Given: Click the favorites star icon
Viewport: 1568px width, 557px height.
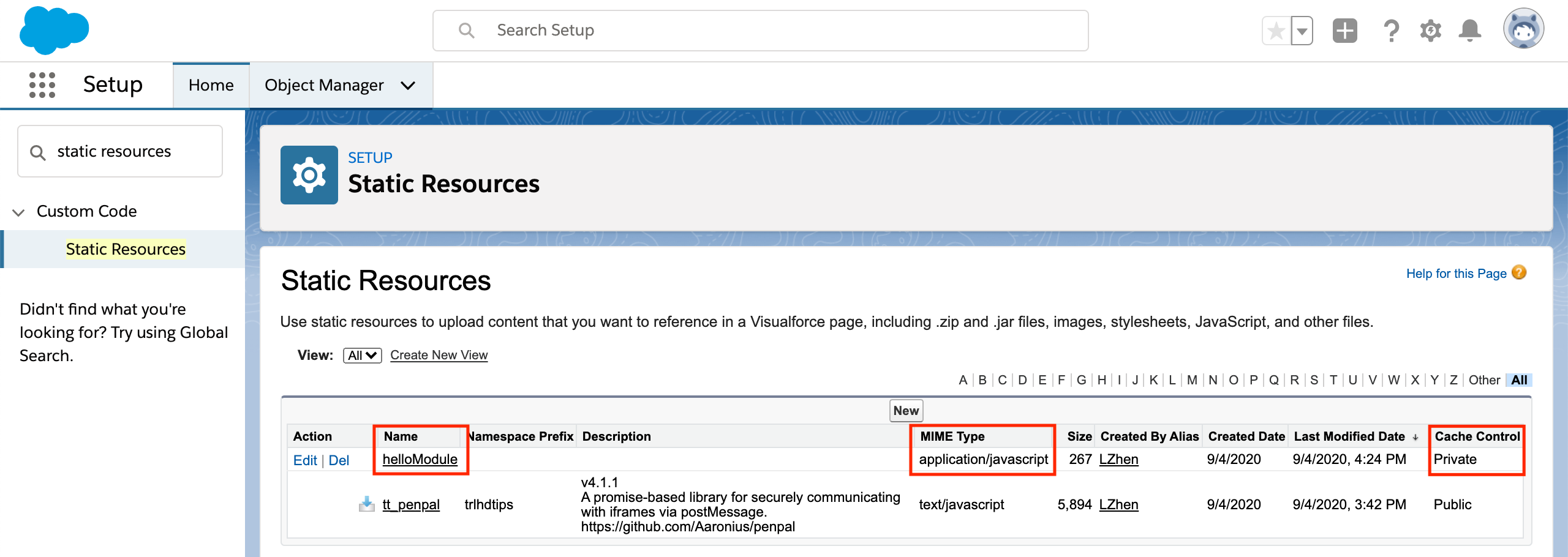Looking at the screenshot, I should pos(1276,31).
